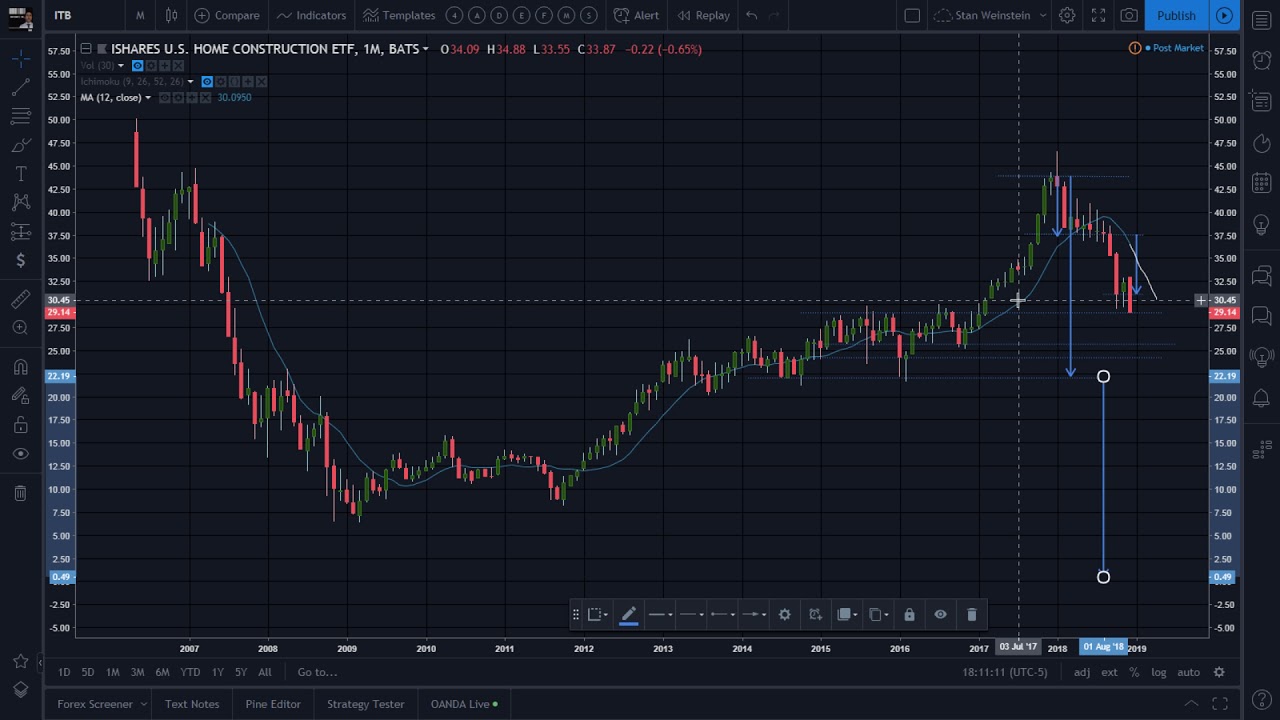
Task: Expand the Vol (30) indicator options
Action: (x=120, y=66)
